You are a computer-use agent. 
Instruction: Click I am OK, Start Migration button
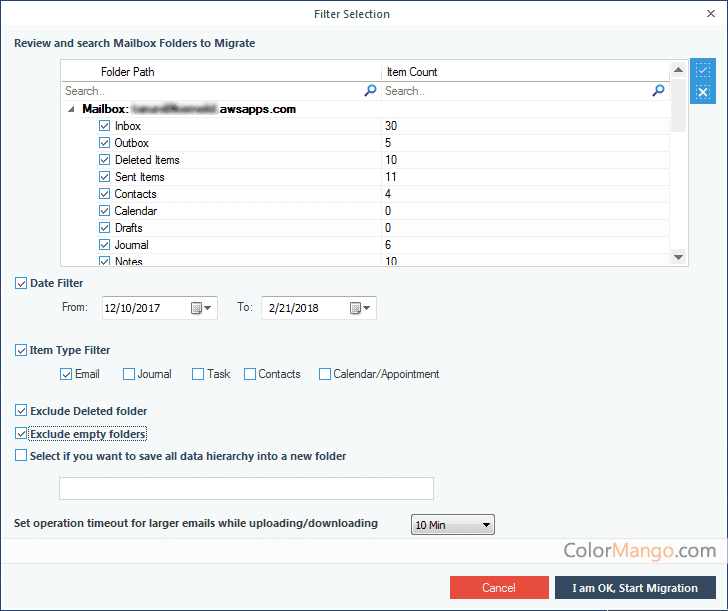pyautogui.click(x=635, y=588)
